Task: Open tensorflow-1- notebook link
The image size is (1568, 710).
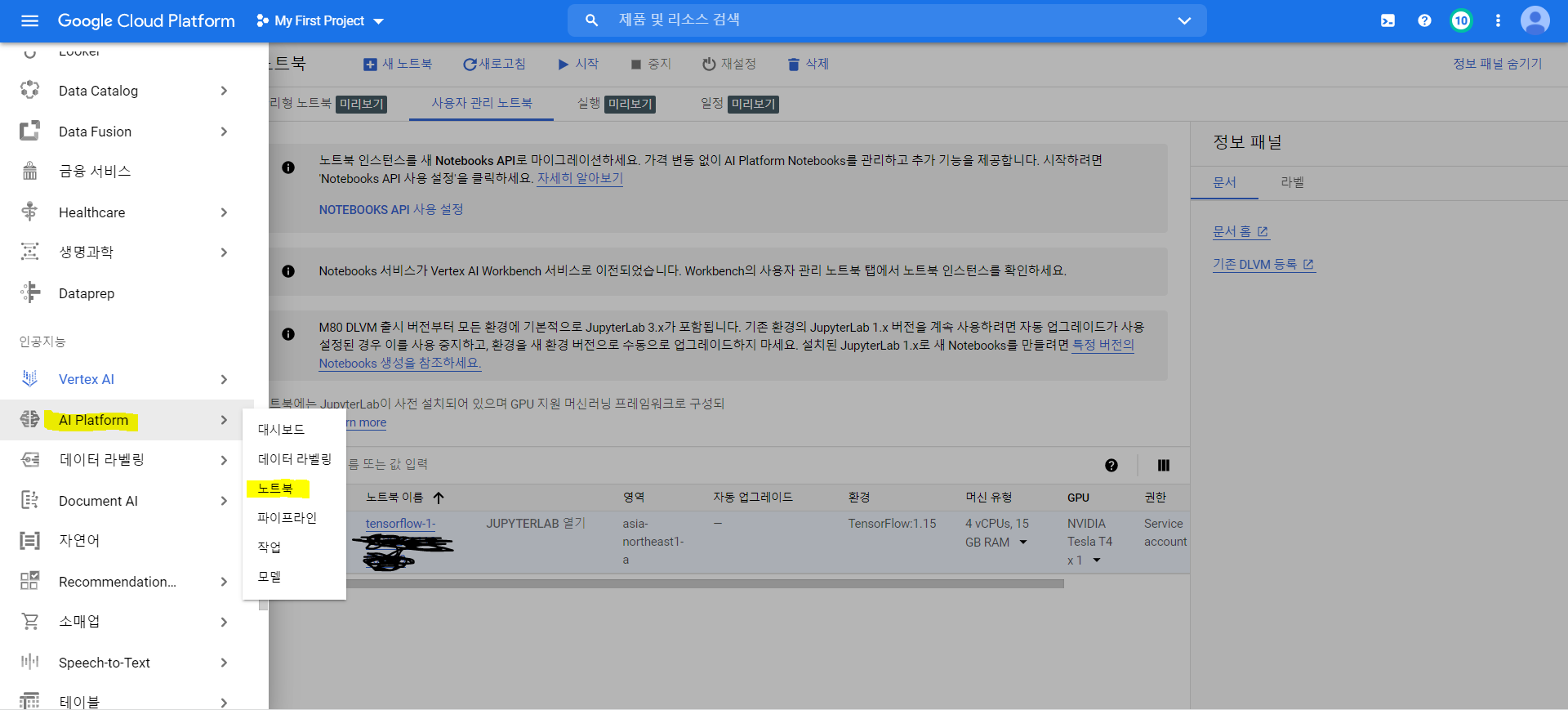Action: point(400,524)
